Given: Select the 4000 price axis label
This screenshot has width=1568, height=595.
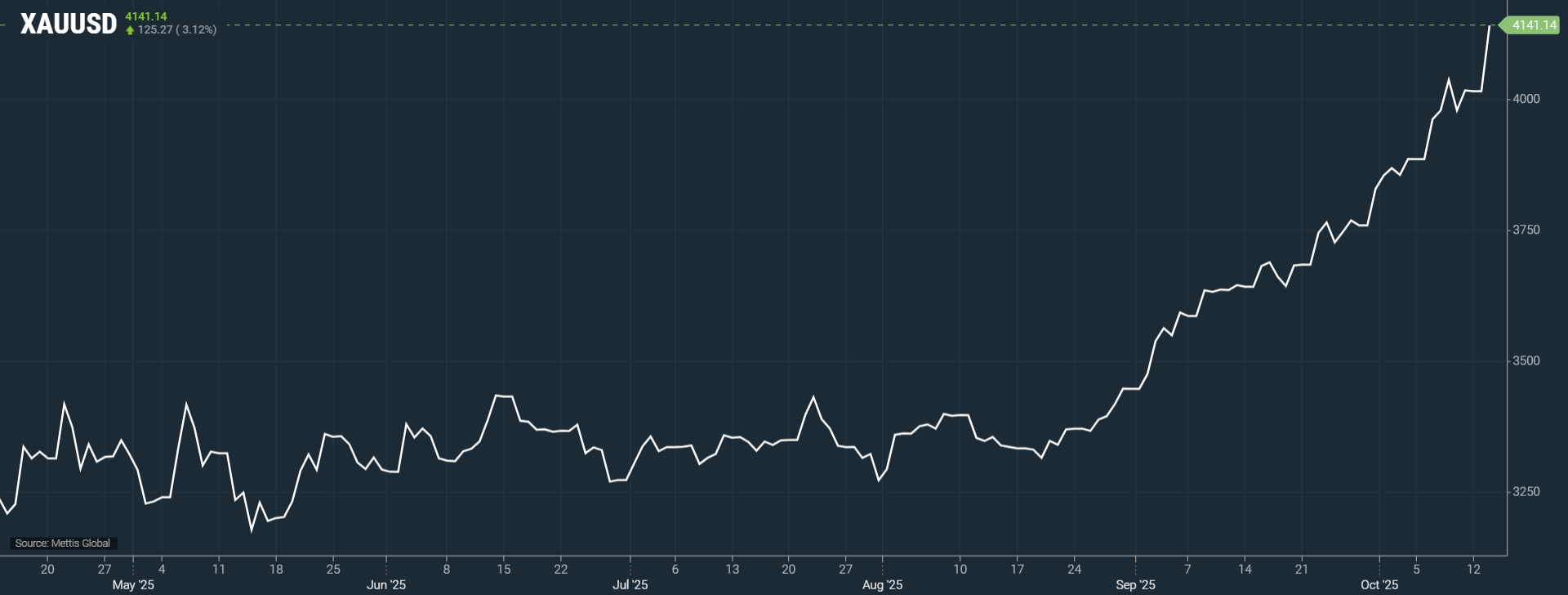Looking at the screenshot, I should (1526, 99).
